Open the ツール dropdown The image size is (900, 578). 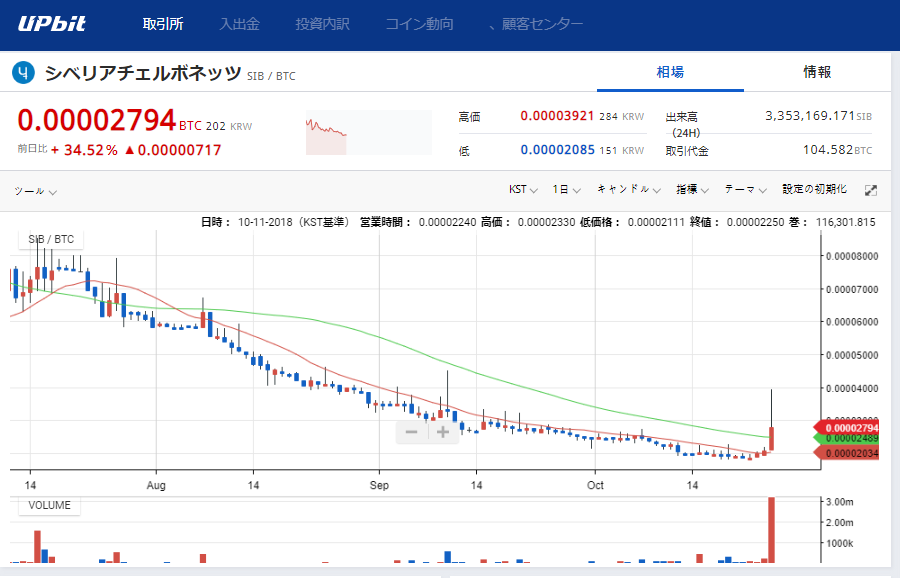pos(35,190)
